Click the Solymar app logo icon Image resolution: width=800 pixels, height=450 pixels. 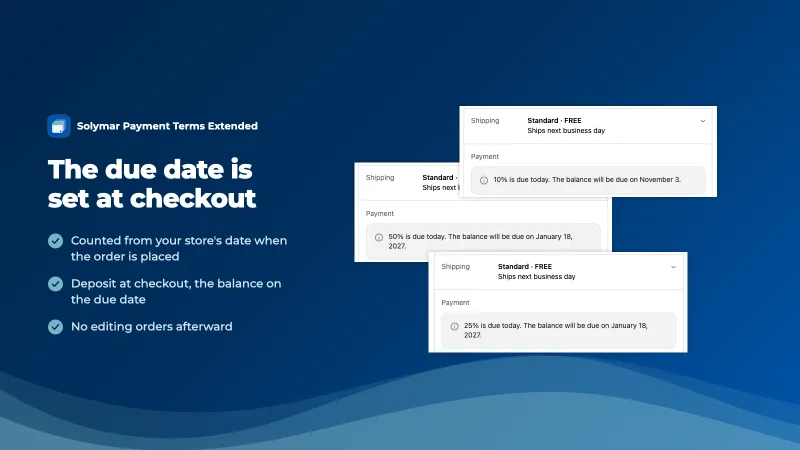59,126
